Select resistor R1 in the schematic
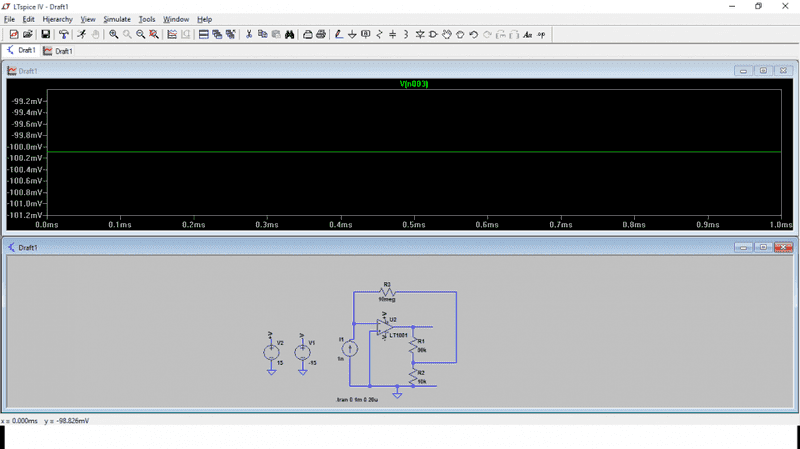This screenshot has width=800, height=449. pos(413,346)
